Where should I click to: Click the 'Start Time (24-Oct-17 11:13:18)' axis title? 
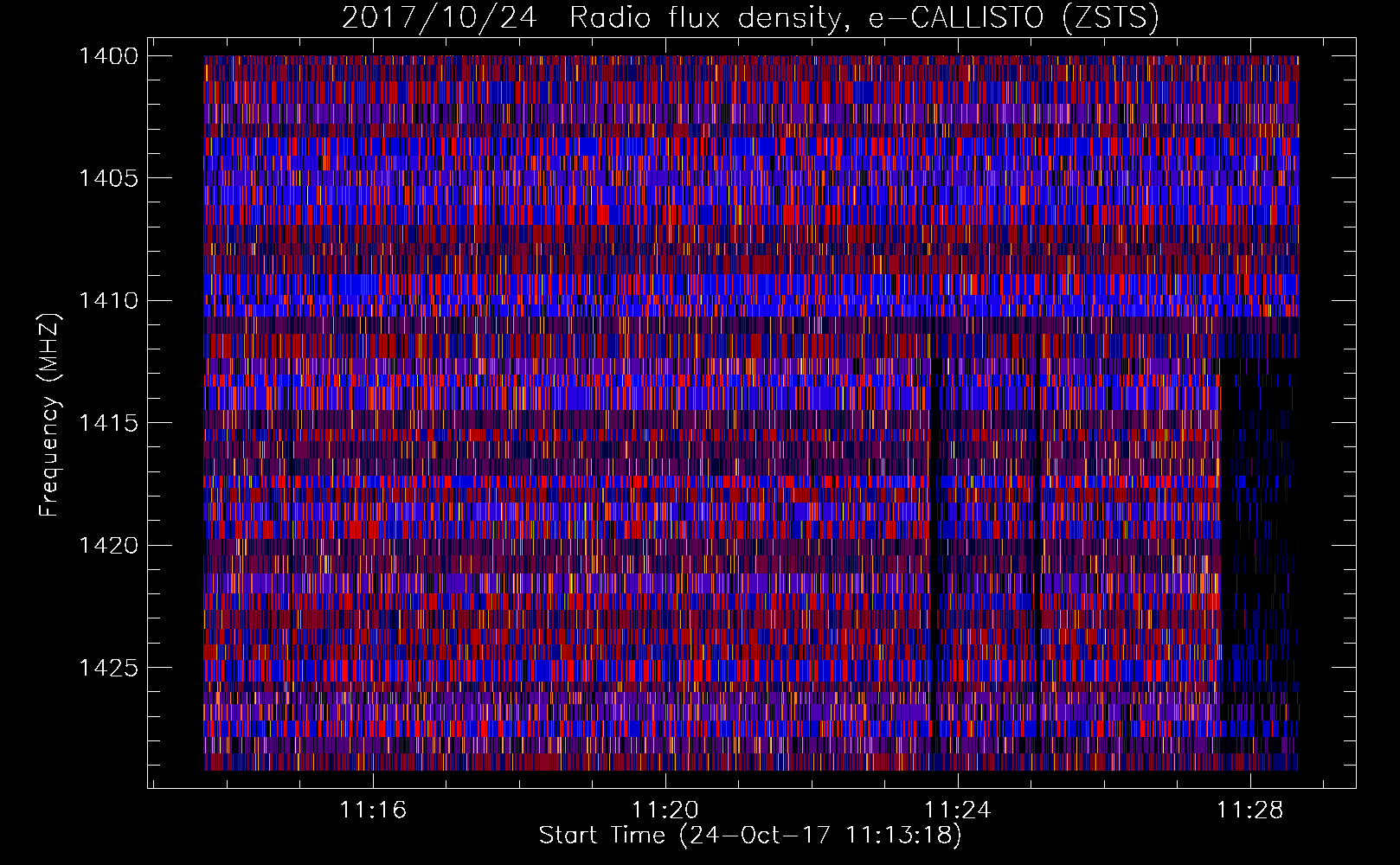tap(750, 836)
